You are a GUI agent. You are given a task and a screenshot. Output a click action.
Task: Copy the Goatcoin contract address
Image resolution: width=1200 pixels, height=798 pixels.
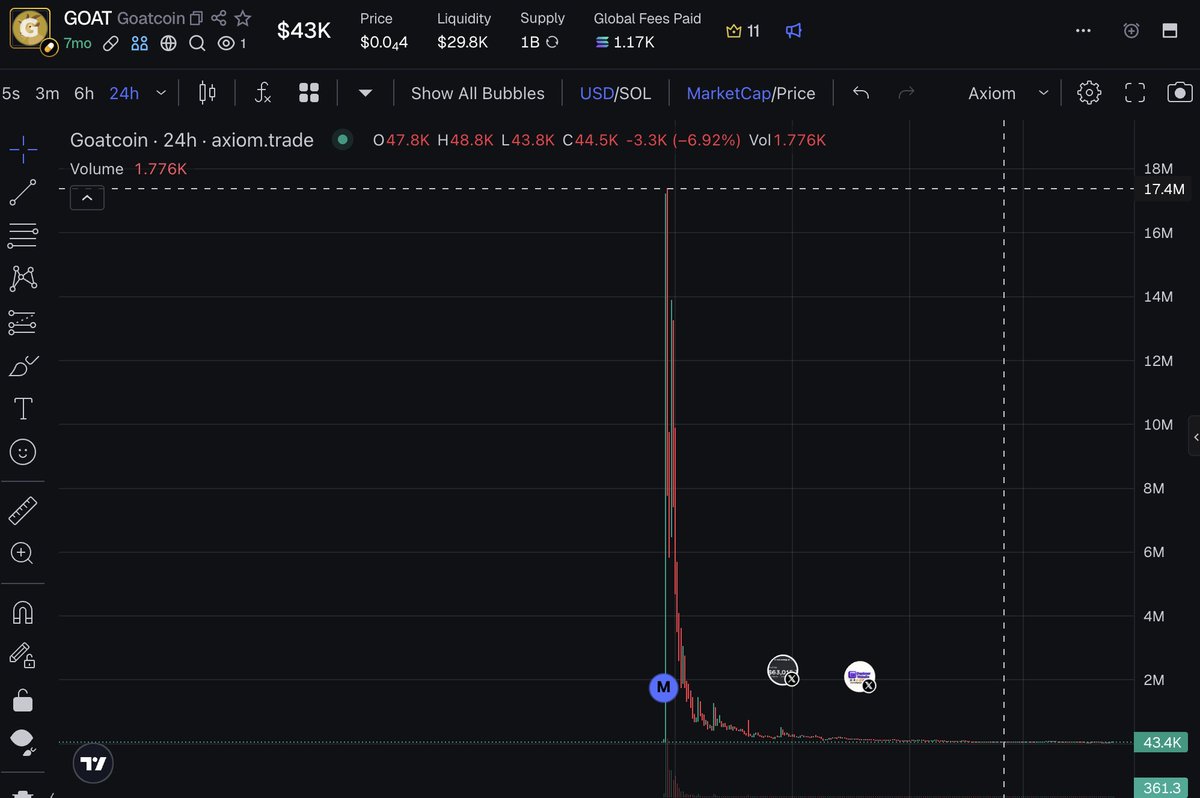tap(197, 18)
